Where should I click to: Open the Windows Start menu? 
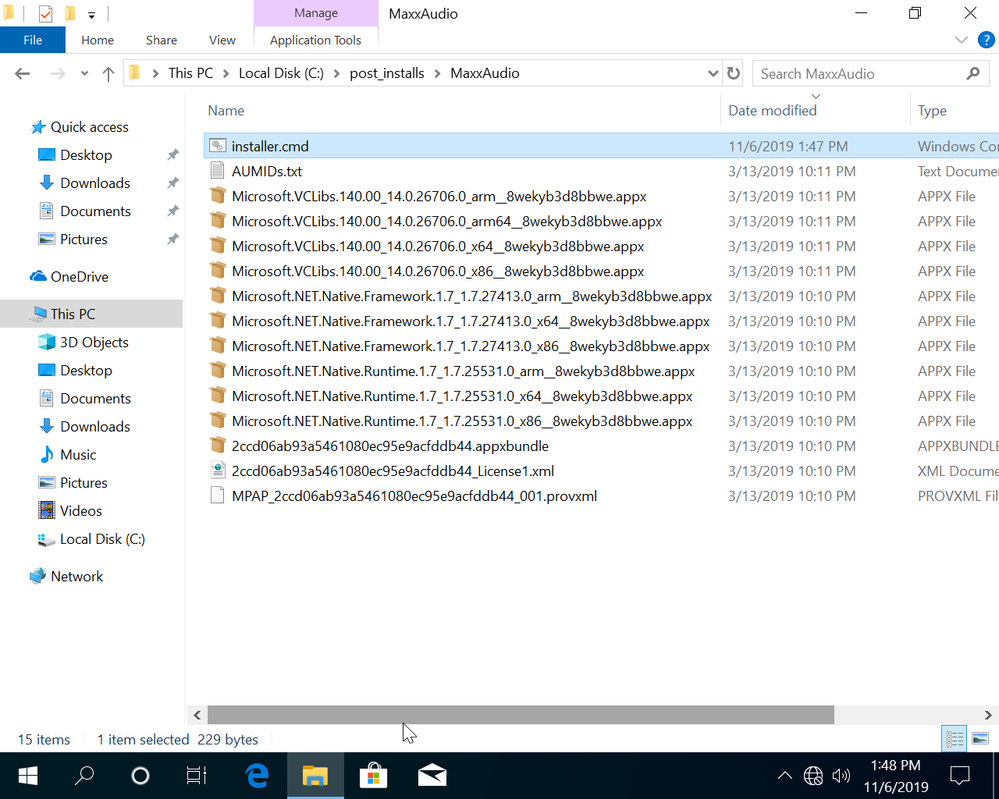28,775
